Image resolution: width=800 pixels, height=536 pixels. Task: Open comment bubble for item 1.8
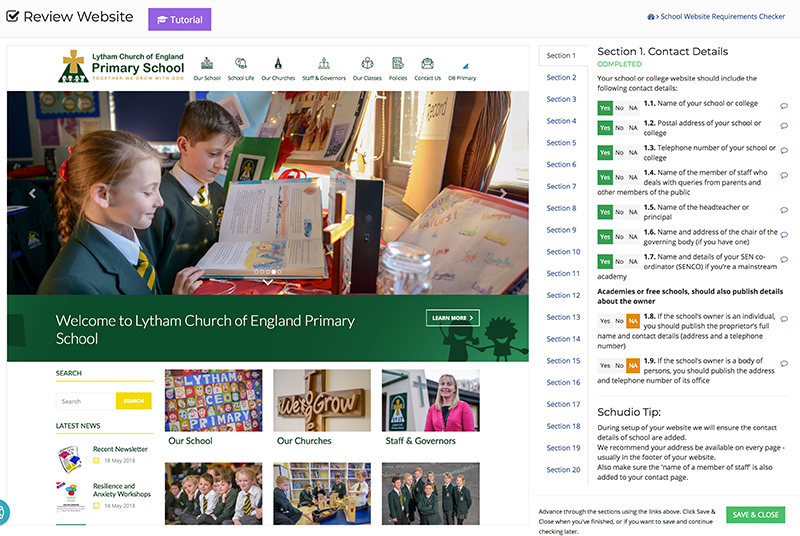(784, 319)
